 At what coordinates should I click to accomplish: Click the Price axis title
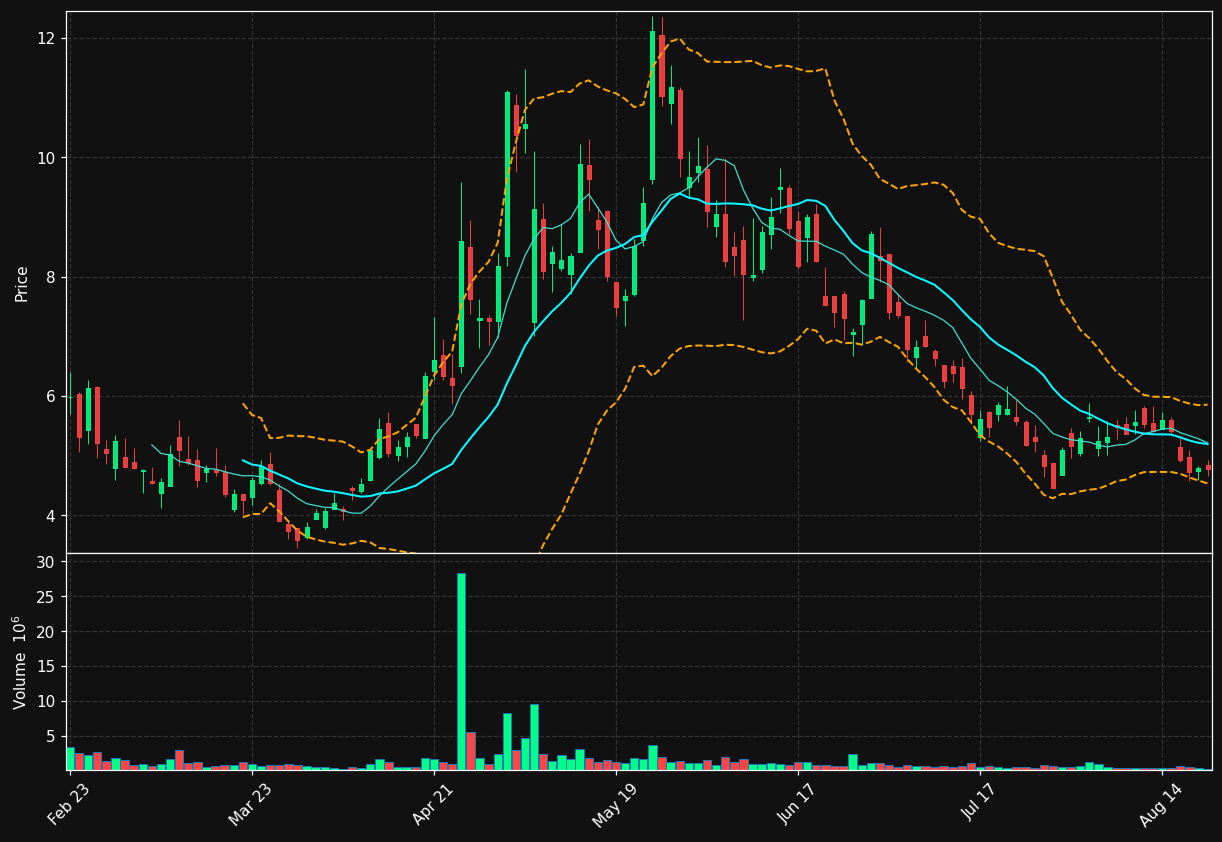click(22, 283)
